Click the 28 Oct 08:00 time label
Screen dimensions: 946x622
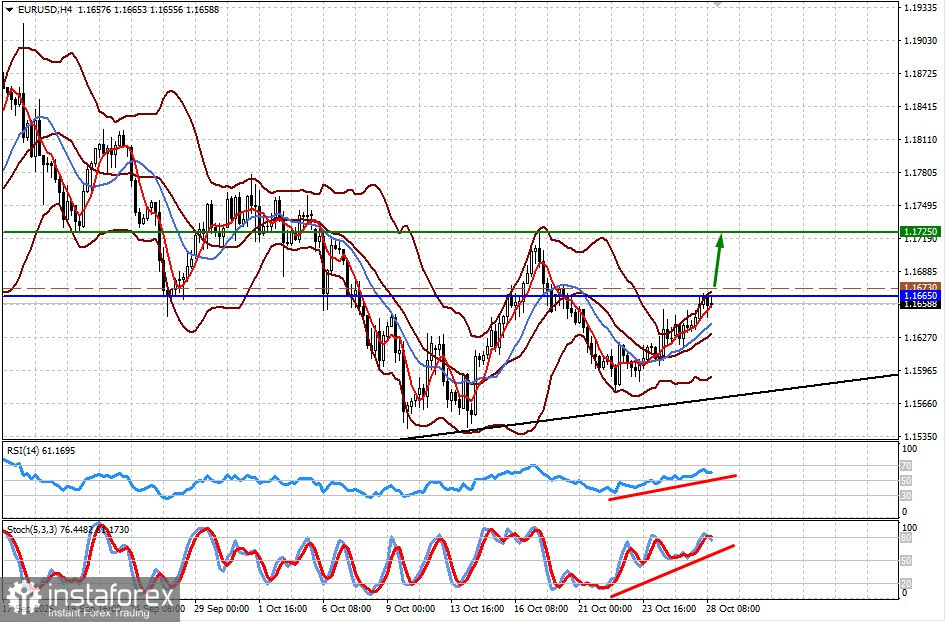pos(733,609)
